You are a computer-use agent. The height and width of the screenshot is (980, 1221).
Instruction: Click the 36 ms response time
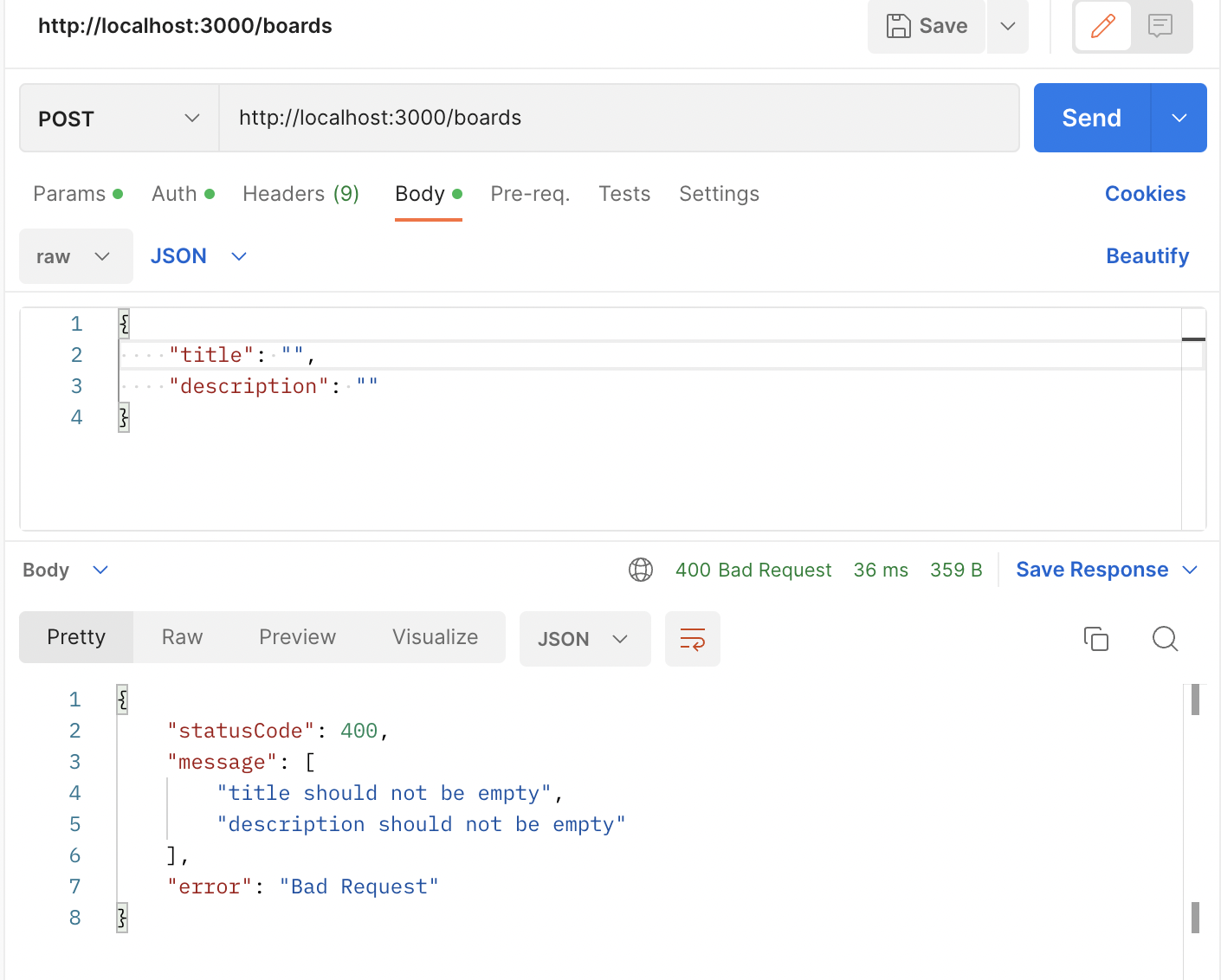click(881, 570)
